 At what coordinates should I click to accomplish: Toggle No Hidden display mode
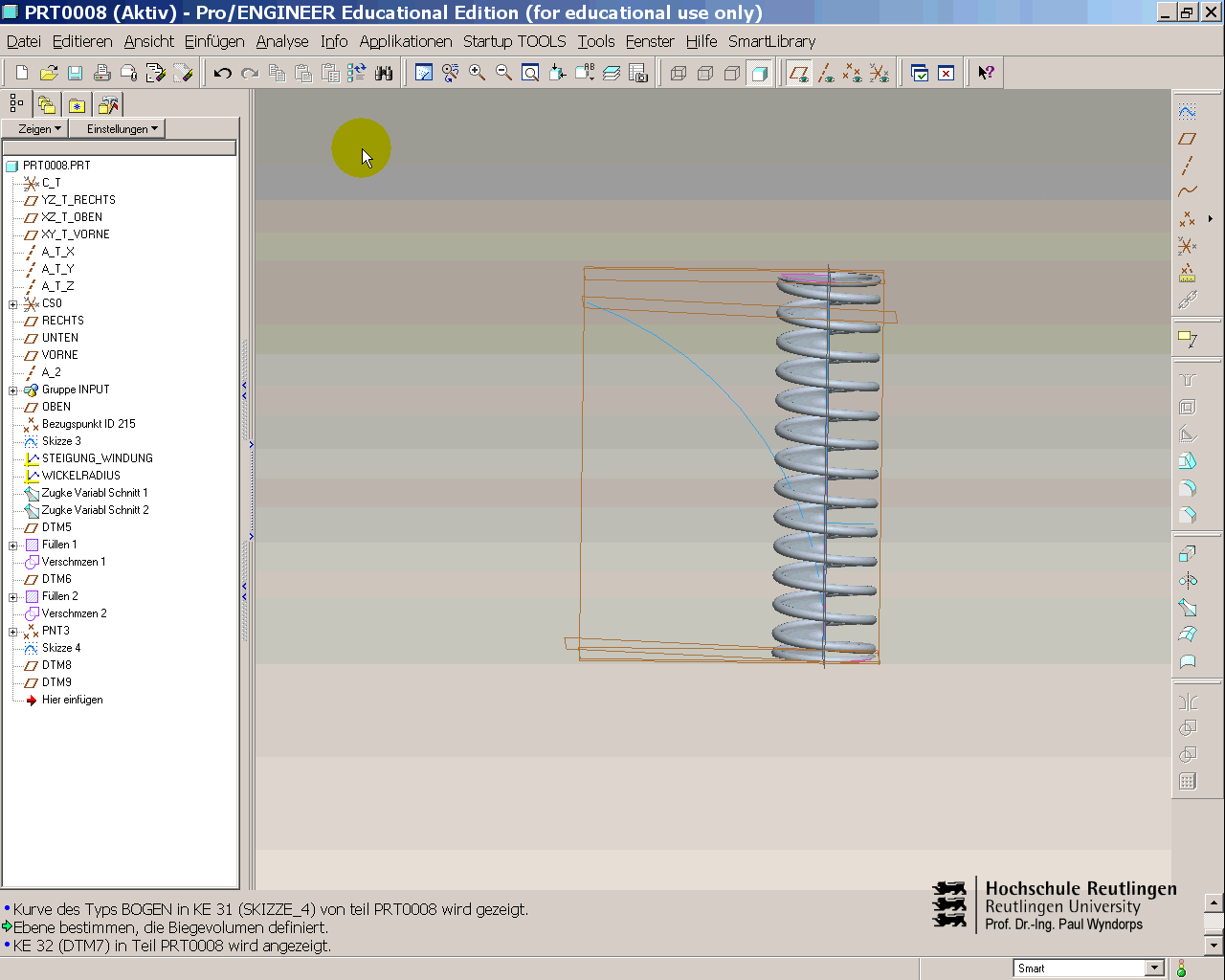pos(732,73)
